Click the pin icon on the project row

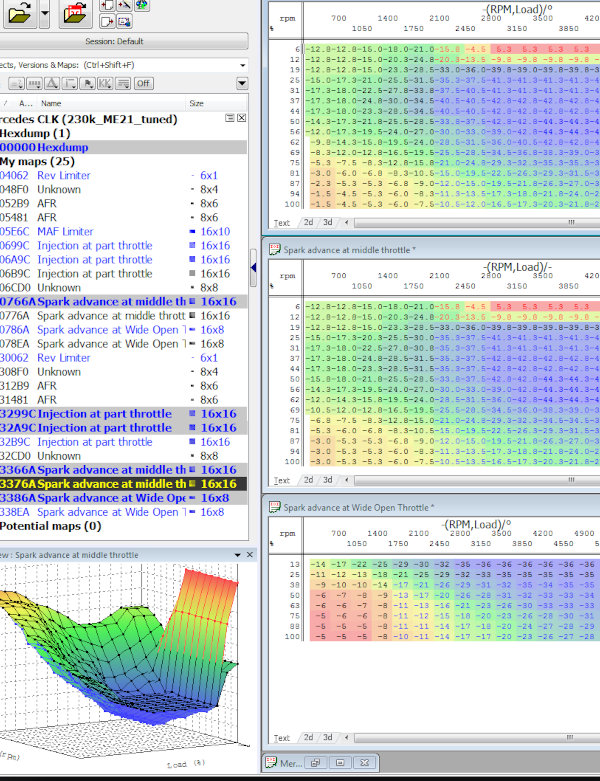pos(230,118)
